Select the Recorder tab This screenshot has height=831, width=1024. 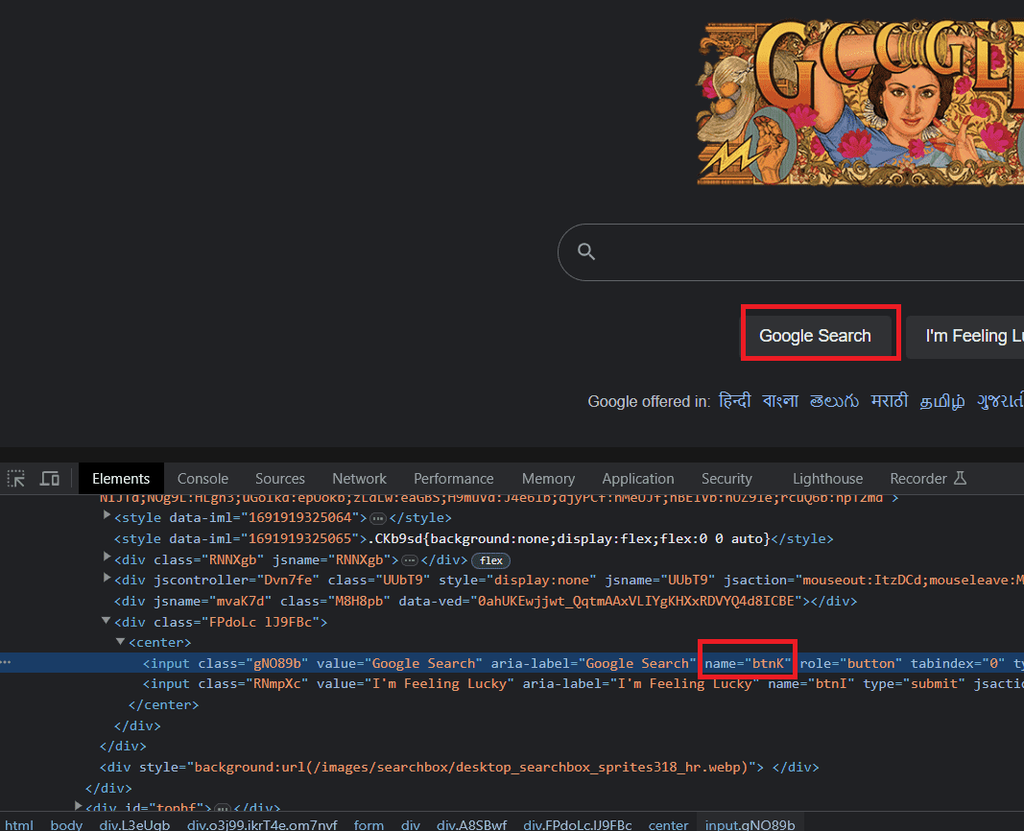927,478
